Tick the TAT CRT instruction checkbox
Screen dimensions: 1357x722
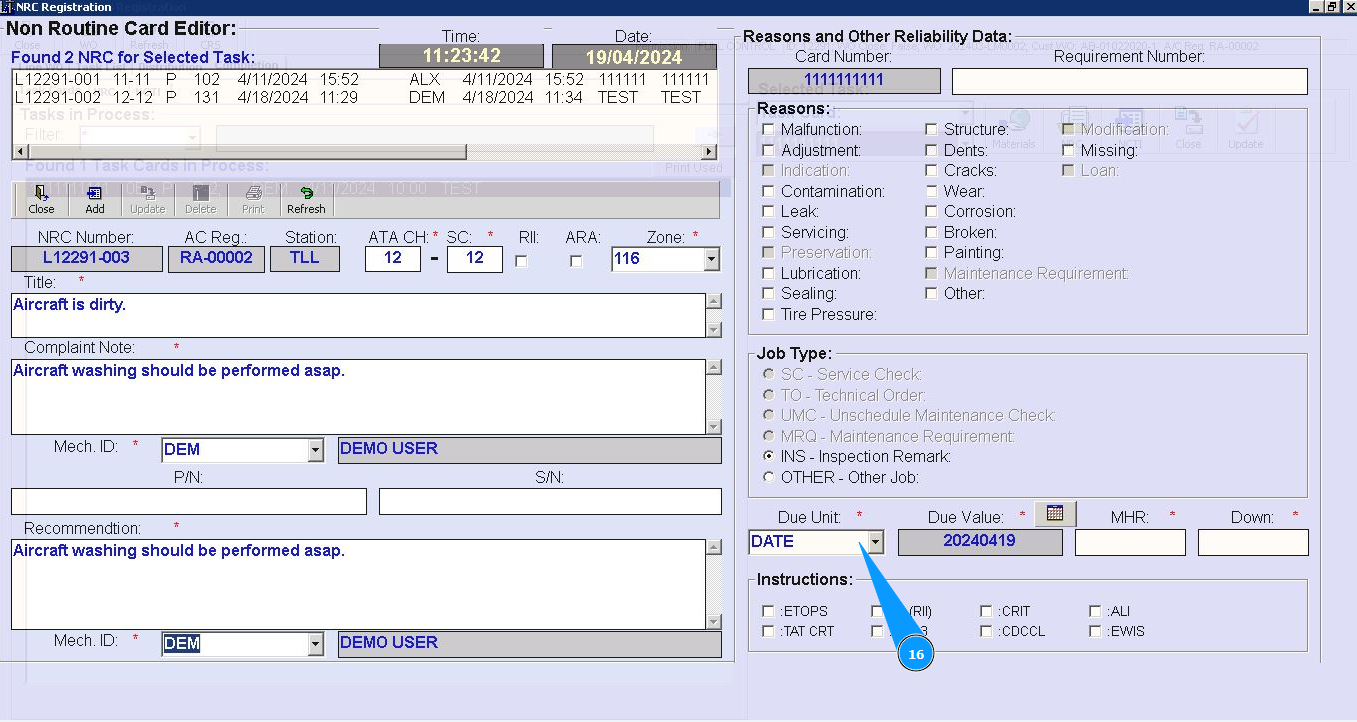pos(768,631)
